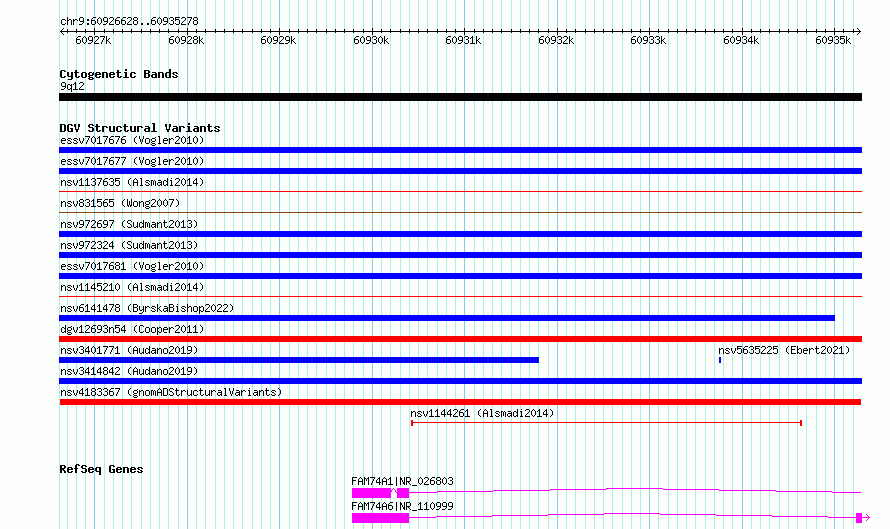
Task: Click the 60929k ruler position
Action: click(x=278, y=40)
